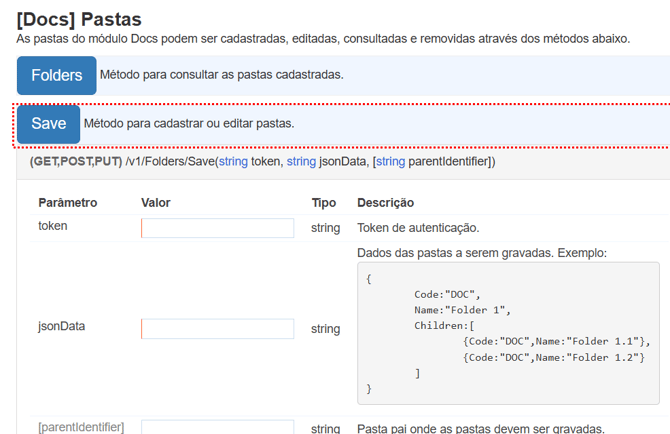Click the [parentIdentifier] optional parameter label
This screenshot has width=670, height=434.
[81, 427]
